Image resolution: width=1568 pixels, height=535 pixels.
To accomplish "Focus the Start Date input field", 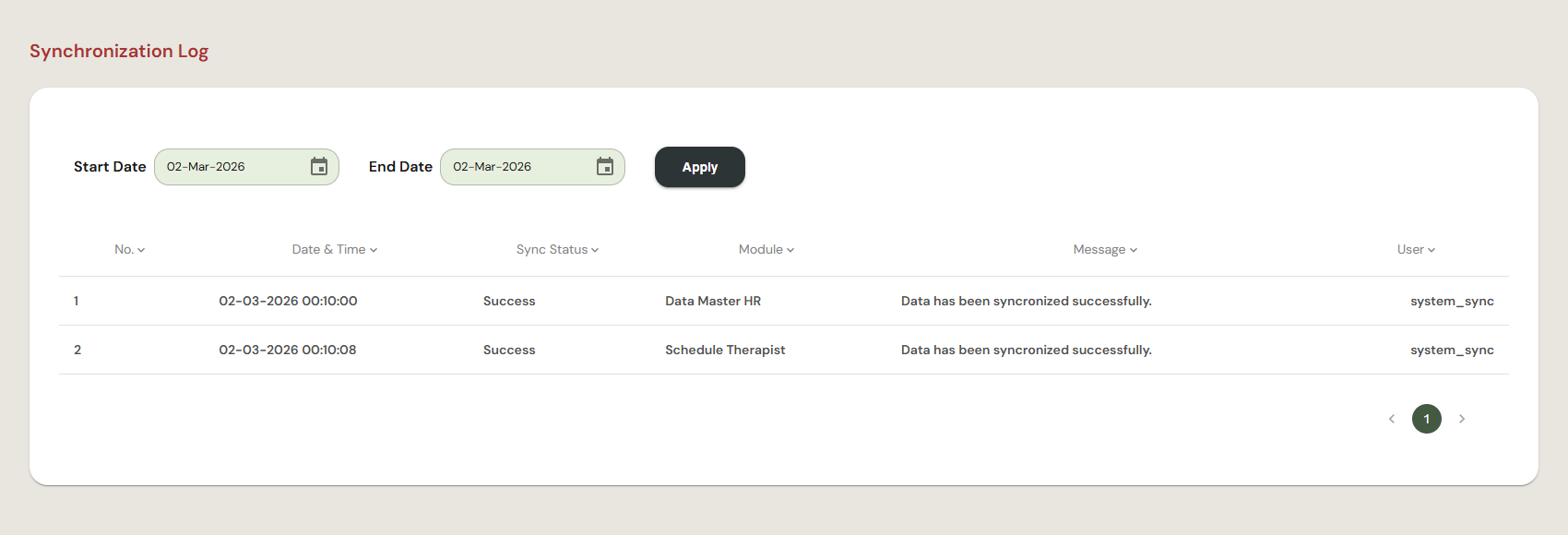I will coord(246,167).
